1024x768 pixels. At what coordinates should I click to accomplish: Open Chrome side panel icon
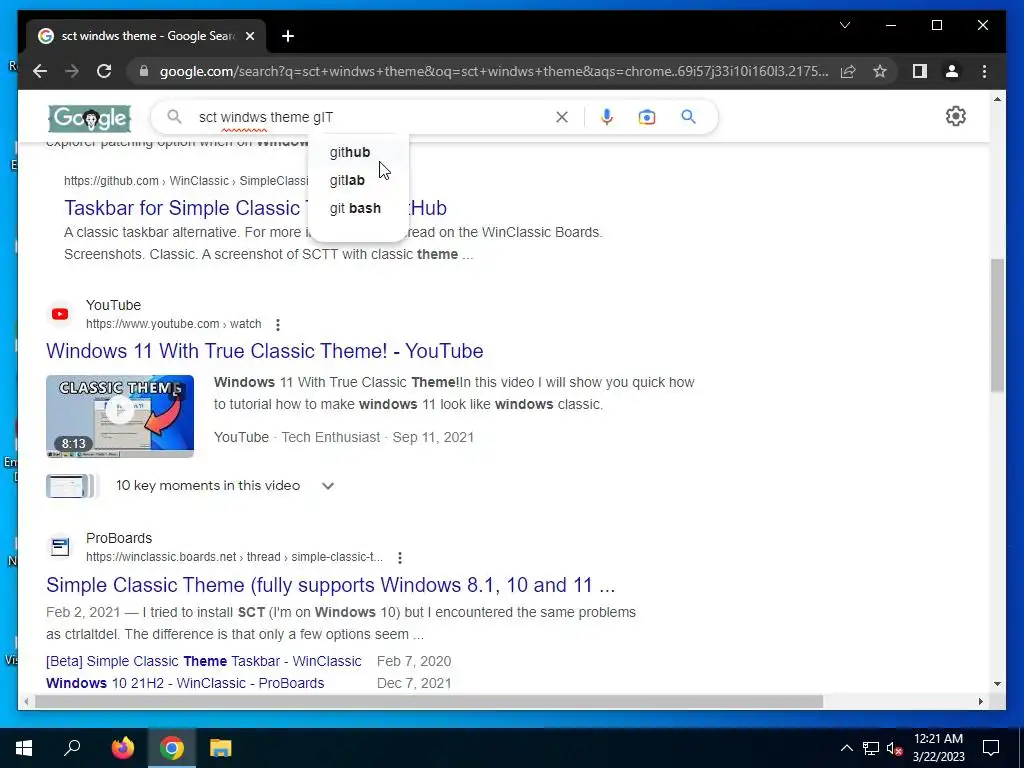click(920, 71)
